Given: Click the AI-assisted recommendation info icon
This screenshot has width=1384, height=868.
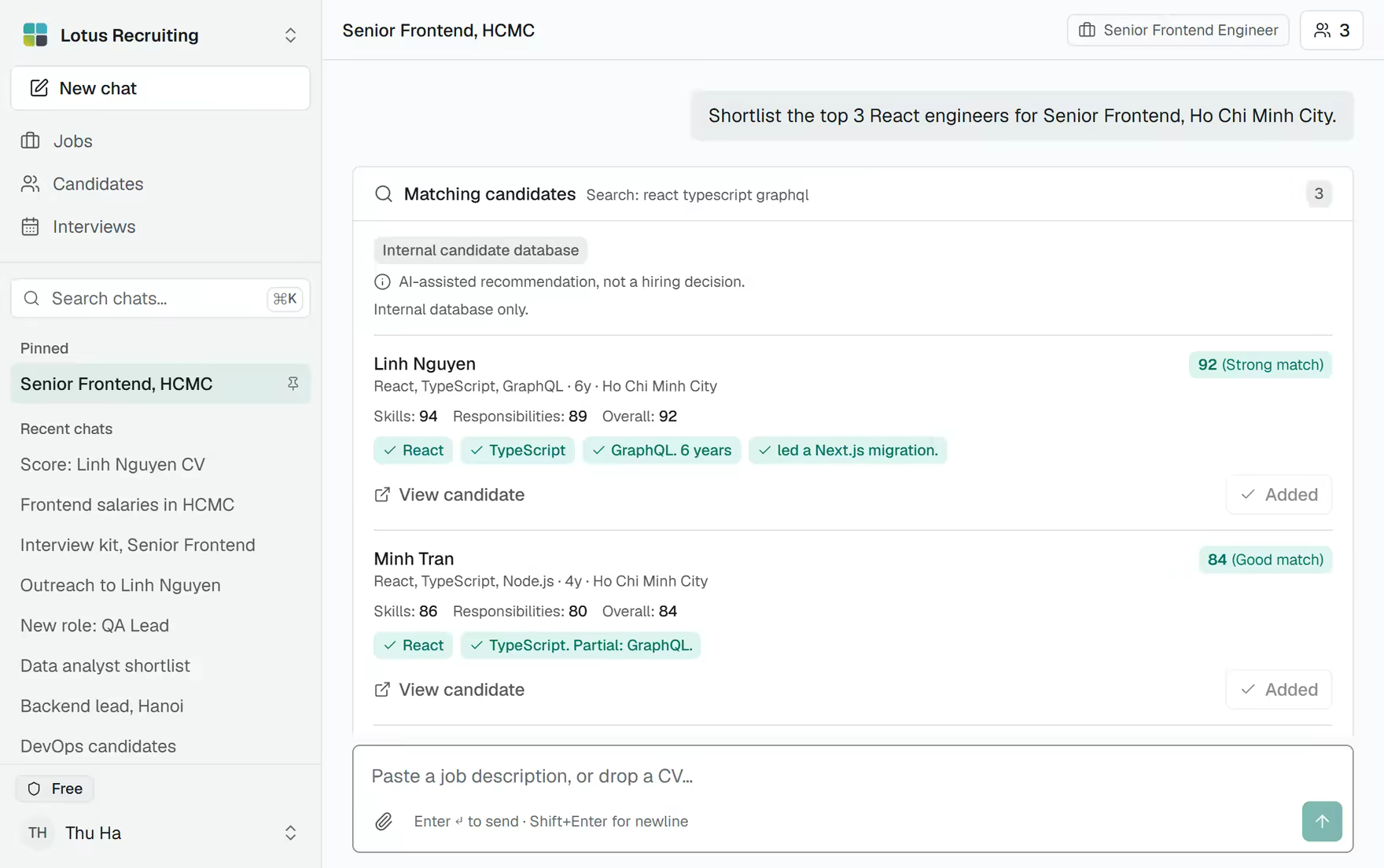Looking at the screenshot, I should [382, 281].
